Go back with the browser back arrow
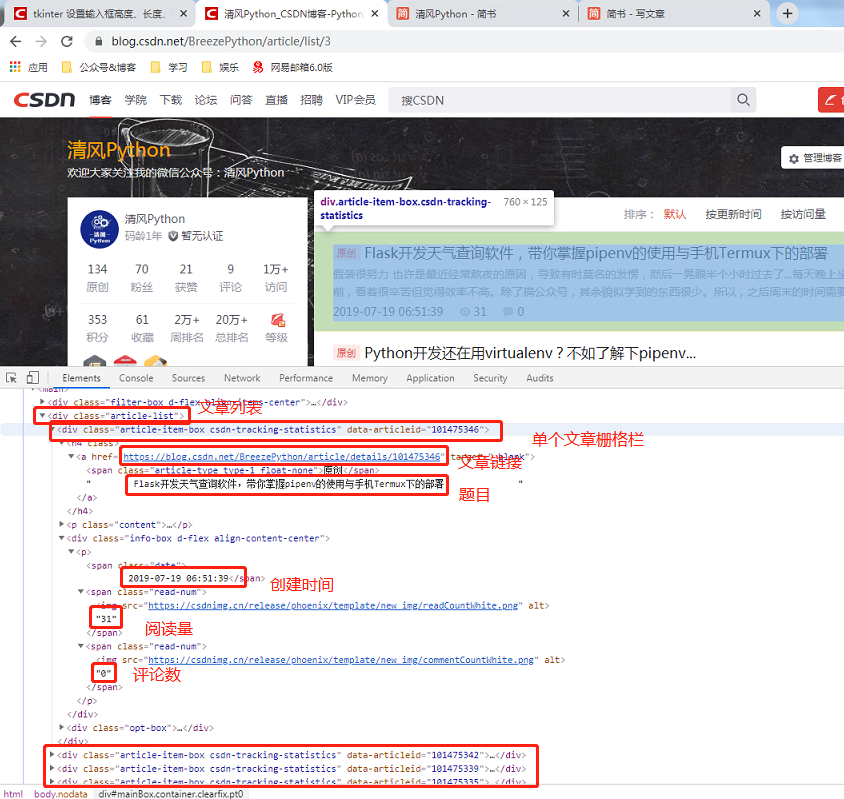 pos(16,41)
